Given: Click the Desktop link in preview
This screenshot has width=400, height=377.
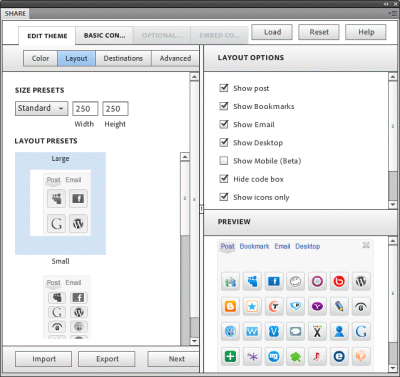Looking at the screenshot, I should pos(307,246).
